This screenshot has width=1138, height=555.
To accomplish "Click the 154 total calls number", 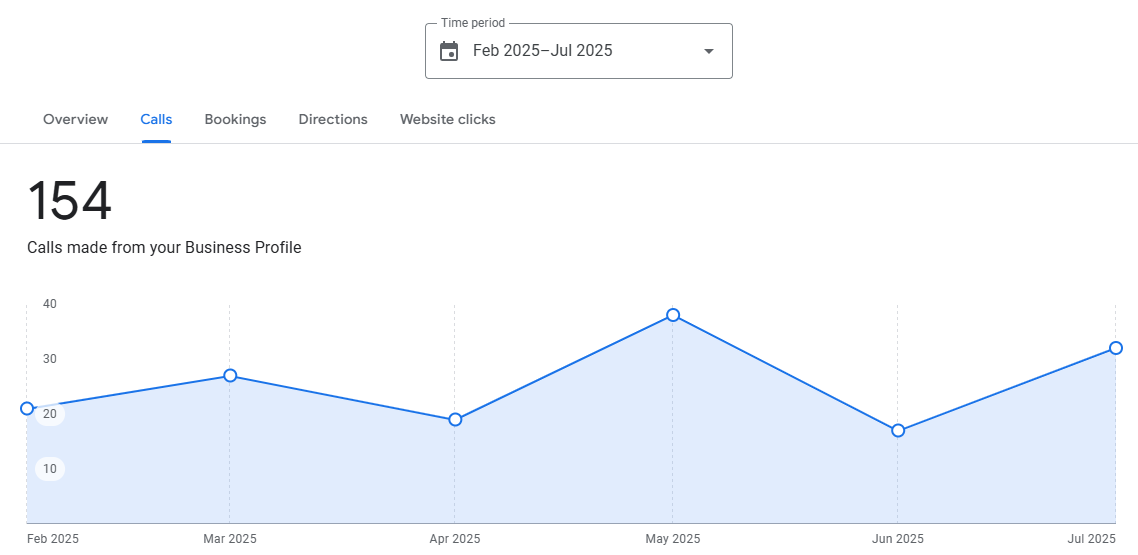I will tap(69, 201).
